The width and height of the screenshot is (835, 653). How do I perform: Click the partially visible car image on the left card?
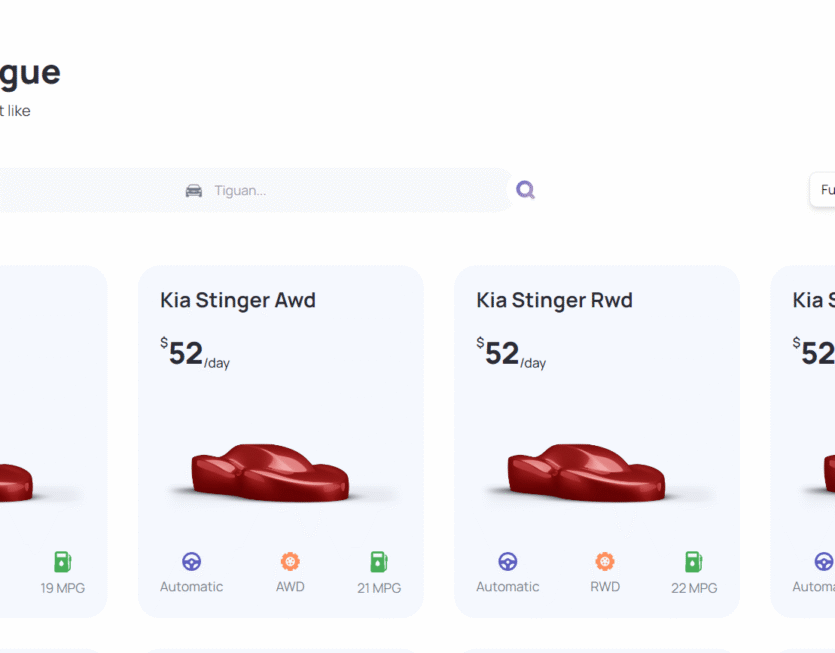pyautogui.click(x=15, y=482)
